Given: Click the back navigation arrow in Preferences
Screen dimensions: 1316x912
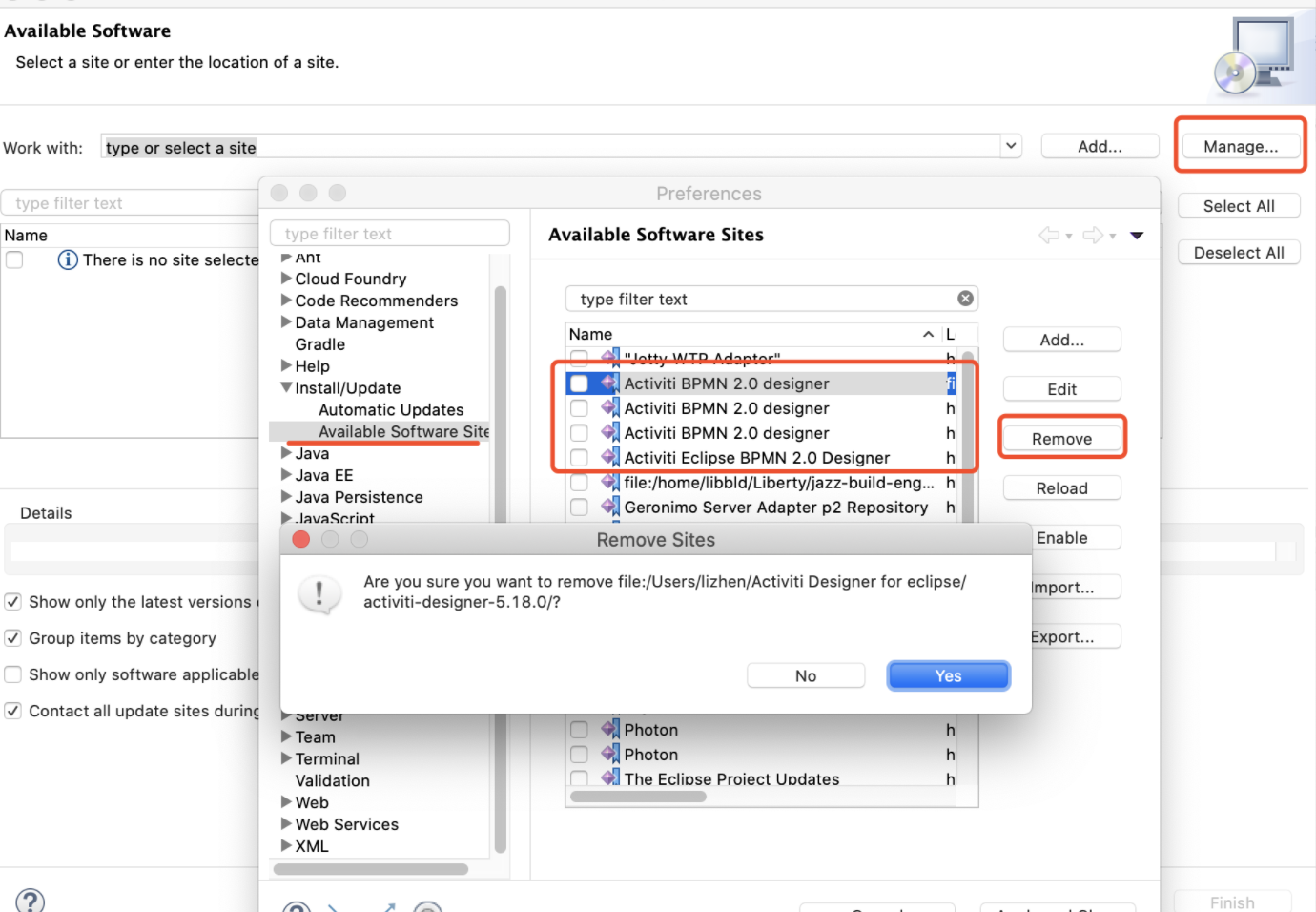Looking at the screenshot, I should [x=1049, y=235].
